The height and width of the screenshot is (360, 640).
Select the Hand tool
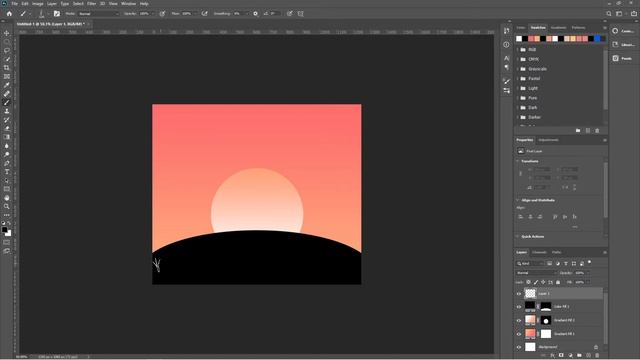tap(7, 198)
